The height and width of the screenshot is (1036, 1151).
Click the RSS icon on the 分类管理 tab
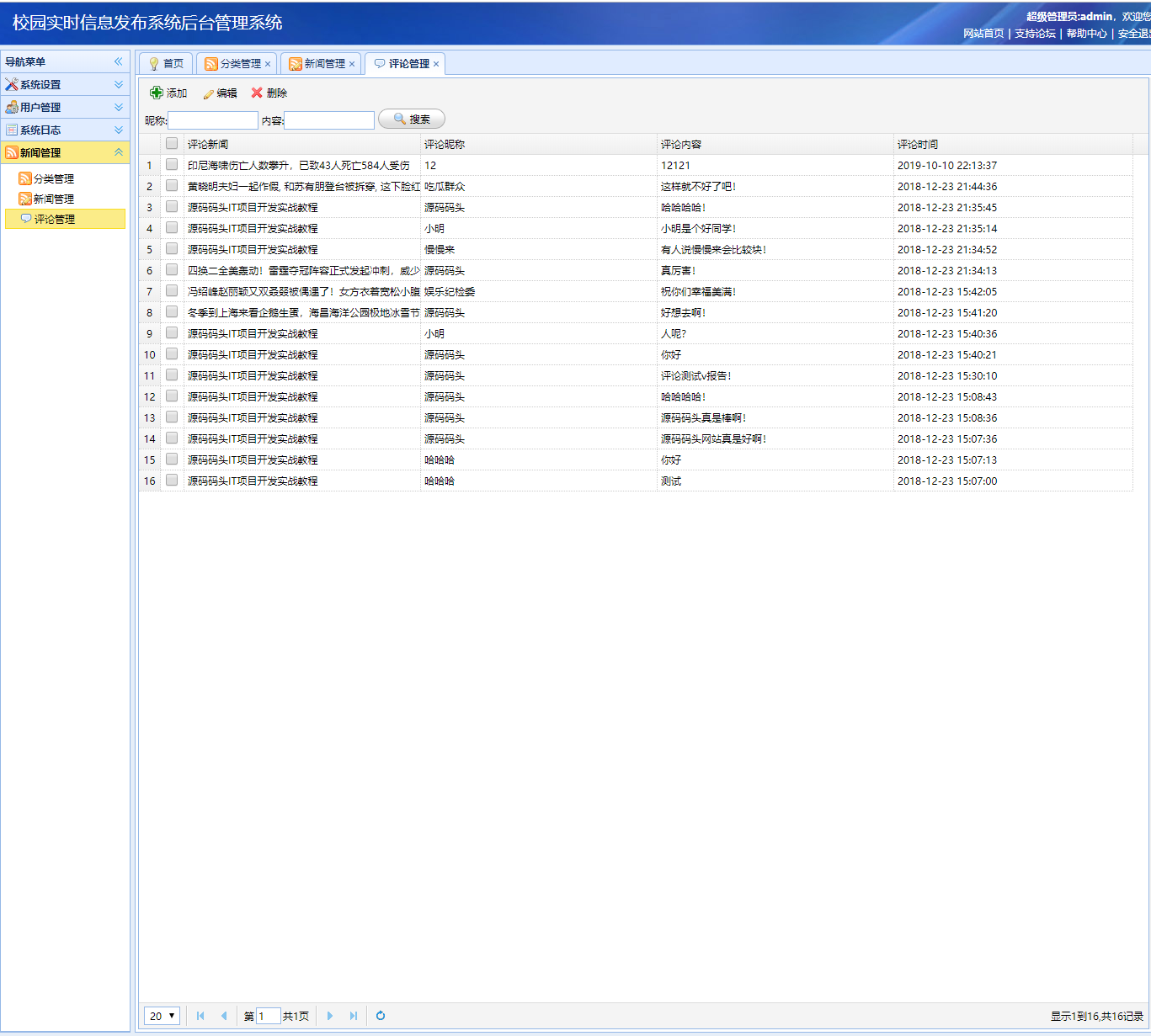click(x=211, y=64)
